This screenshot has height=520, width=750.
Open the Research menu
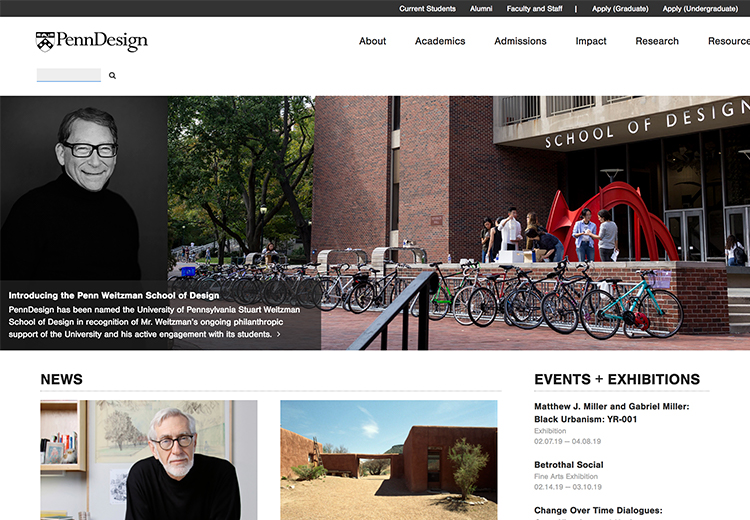click(x=657, y=41)
